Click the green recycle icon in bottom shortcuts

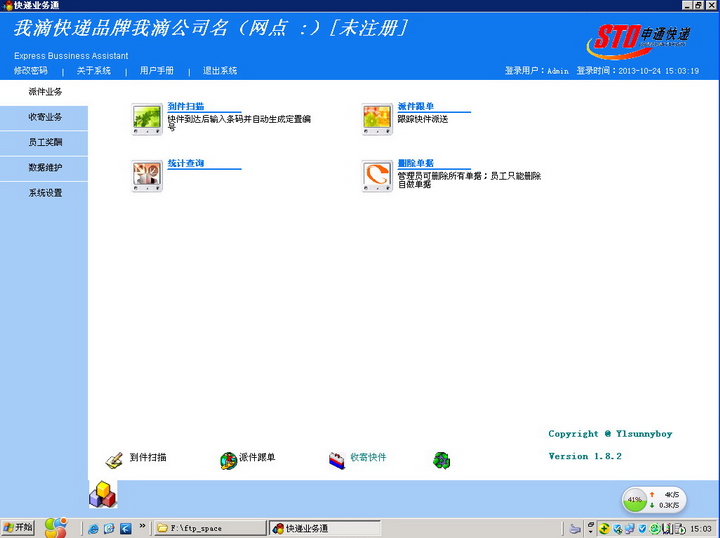[x=441, y=460]
